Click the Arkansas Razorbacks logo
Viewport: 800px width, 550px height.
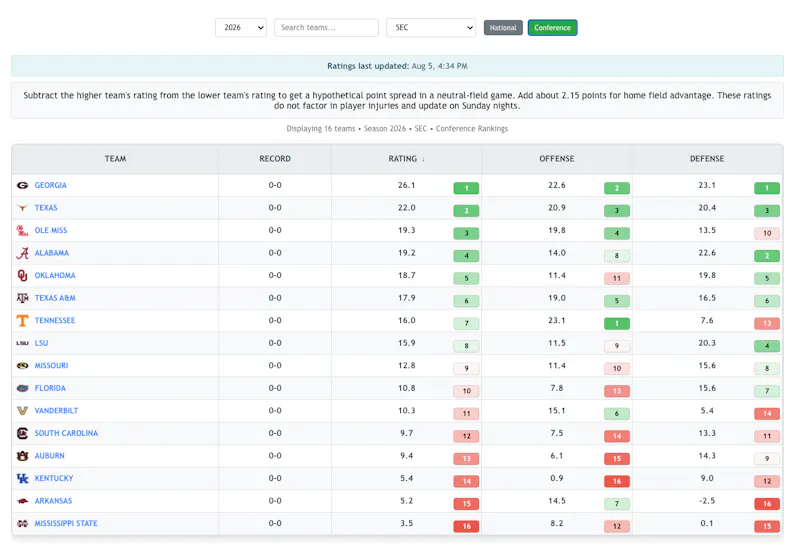[22, 501]
